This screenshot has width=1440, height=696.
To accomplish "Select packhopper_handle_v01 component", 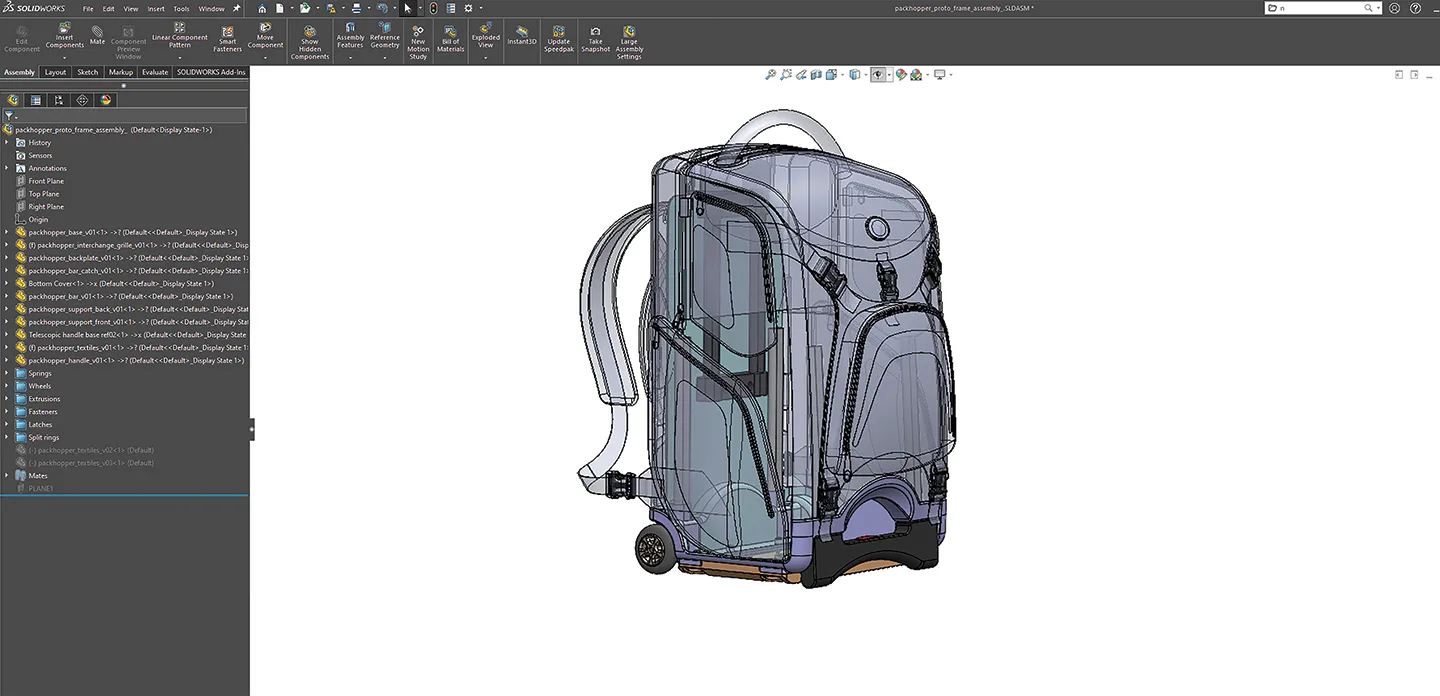I will 136,360.
